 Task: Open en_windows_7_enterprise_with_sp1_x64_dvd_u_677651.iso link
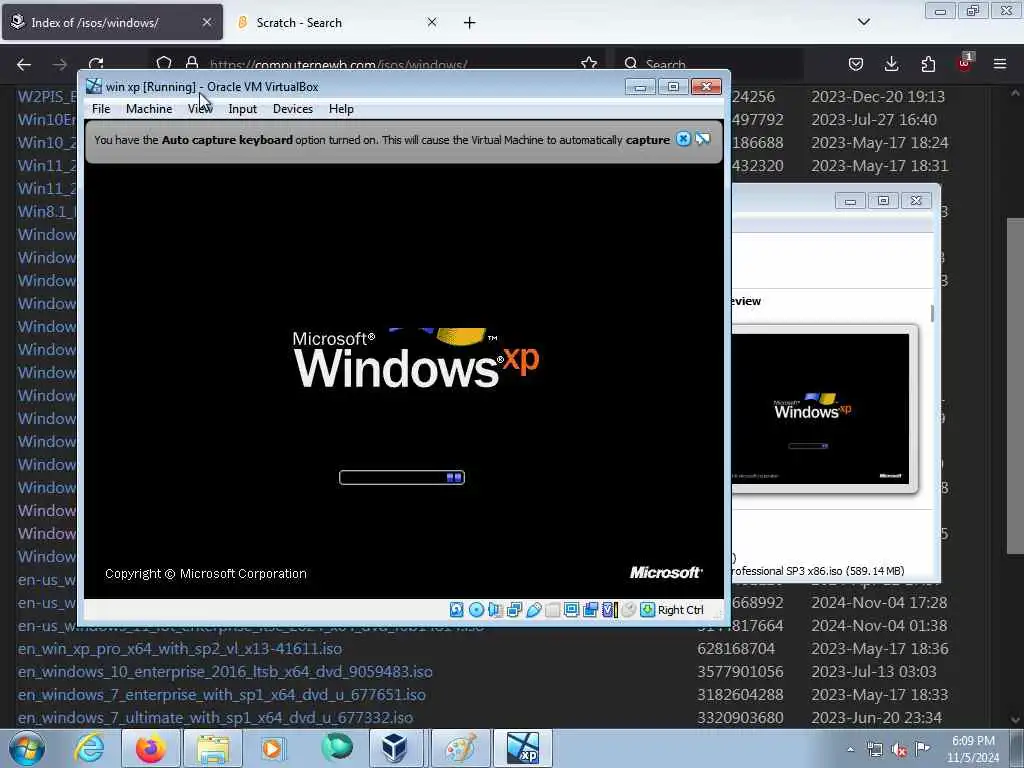(x=221, y=694)
